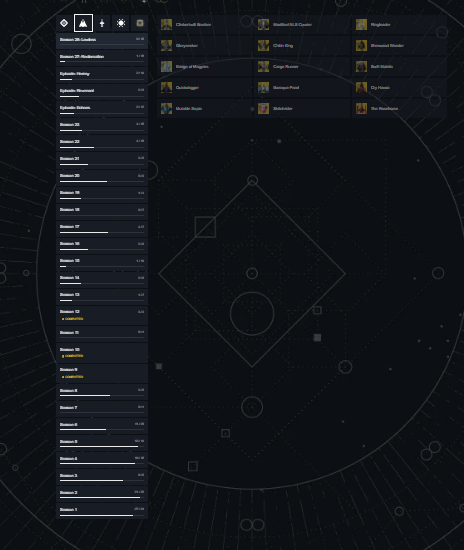
Task: Open the ship card below Gloryseeker
Action: (x=204, y=66)
